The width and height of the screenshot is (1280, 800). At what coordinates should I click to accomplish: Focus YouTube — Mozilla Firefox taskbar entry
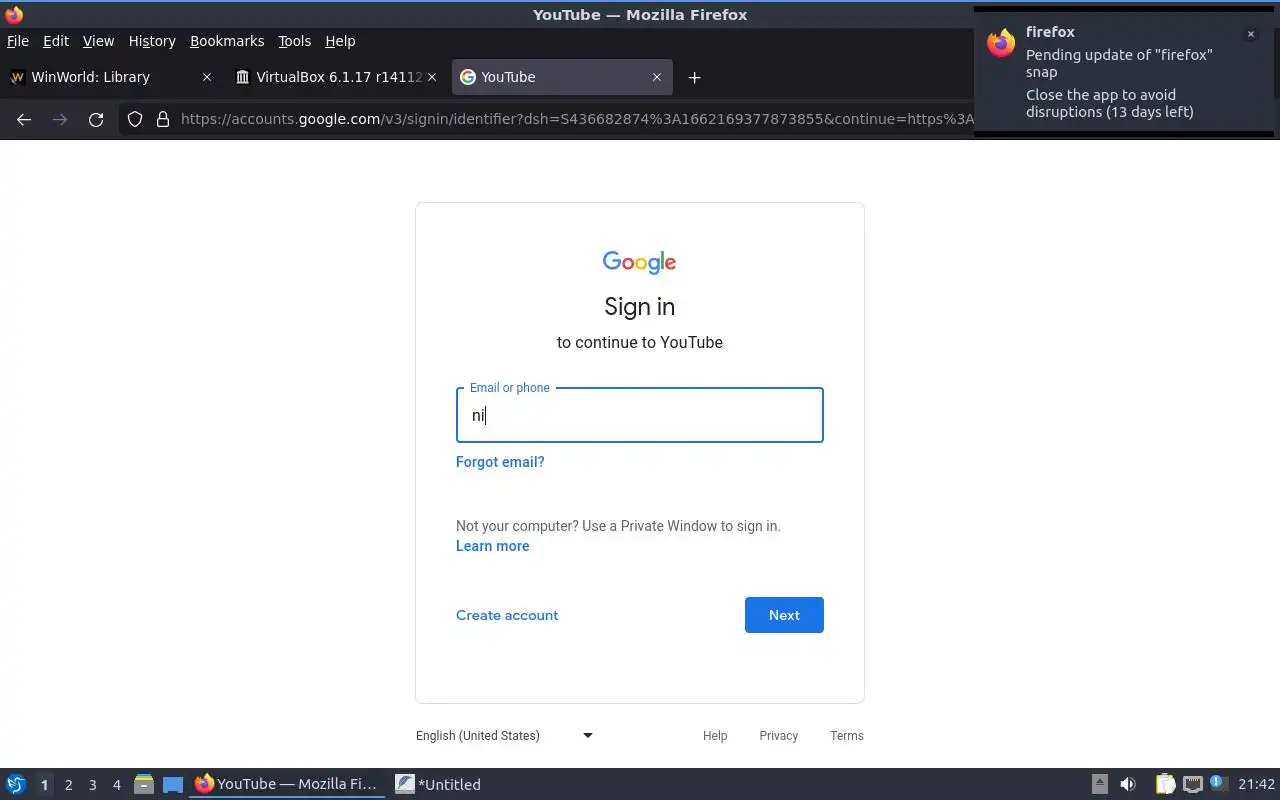click(287, 784)
